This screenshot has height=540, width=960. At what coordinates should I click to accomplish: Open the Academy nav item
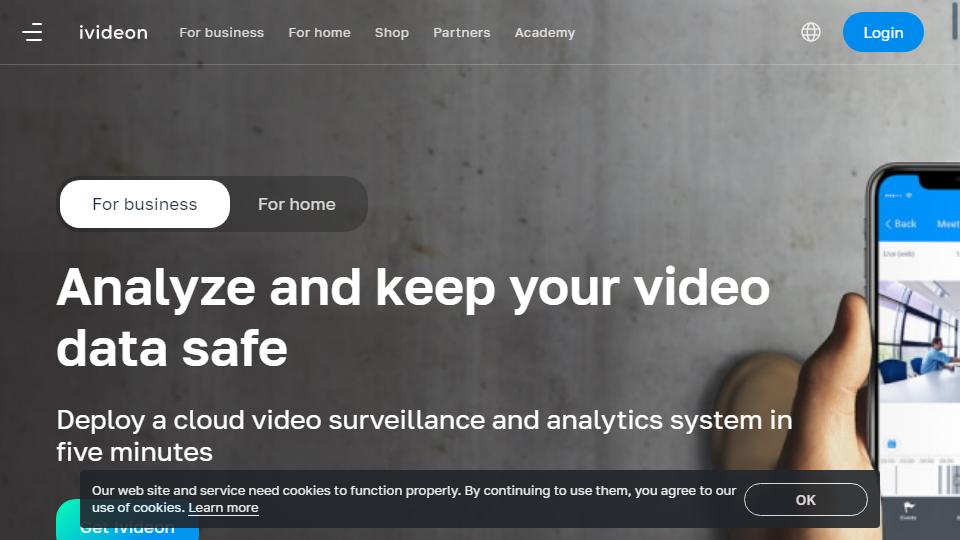545,32
